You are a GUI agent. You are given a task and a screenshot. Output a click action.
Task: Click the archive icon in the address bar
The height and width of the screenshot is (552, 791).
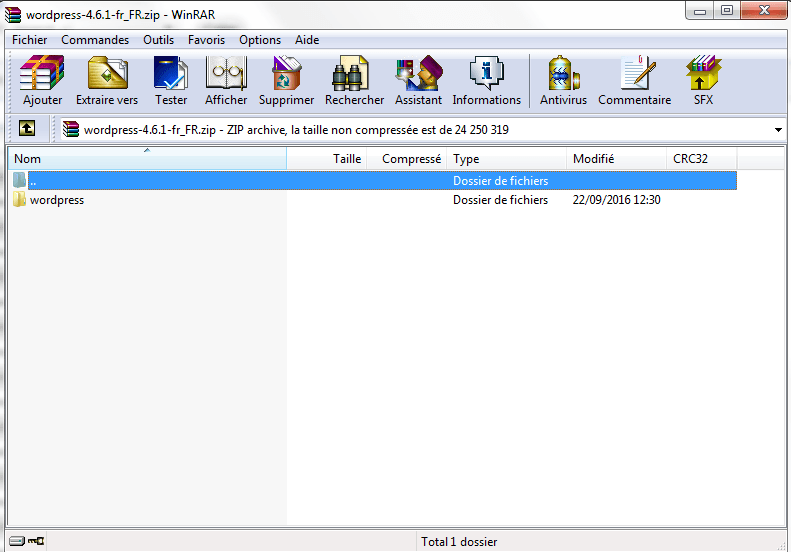[71, 129]
